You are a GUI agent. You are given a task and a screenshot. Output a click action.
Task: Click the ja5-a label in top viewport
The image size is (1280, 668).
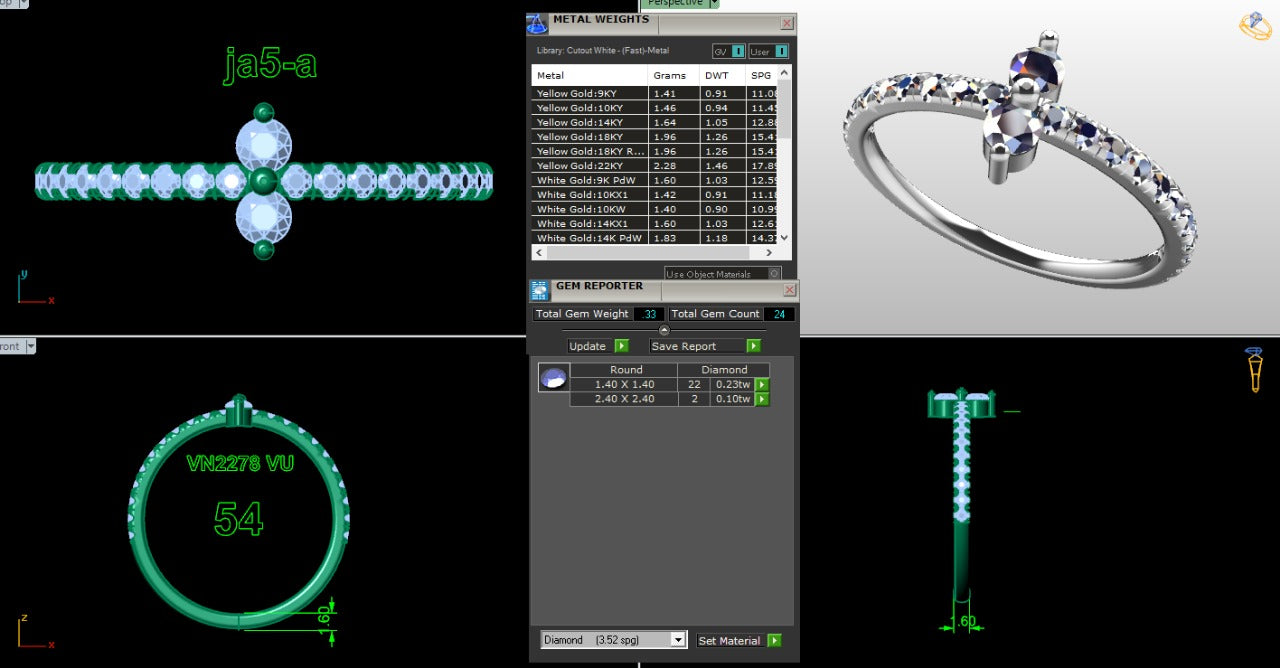(x=271, y=64)
